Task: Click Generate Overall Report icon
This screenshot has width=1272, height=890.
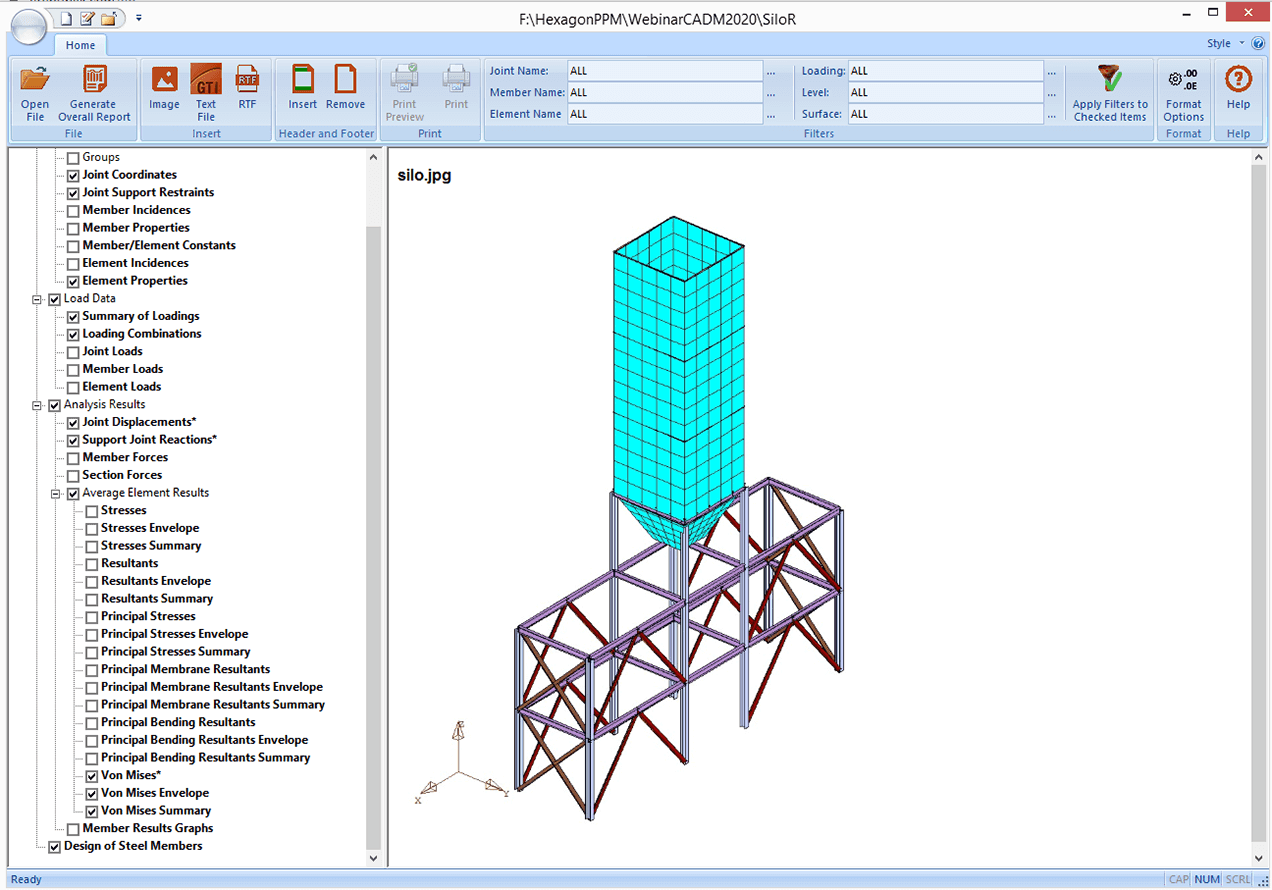Action: point(94,81)
